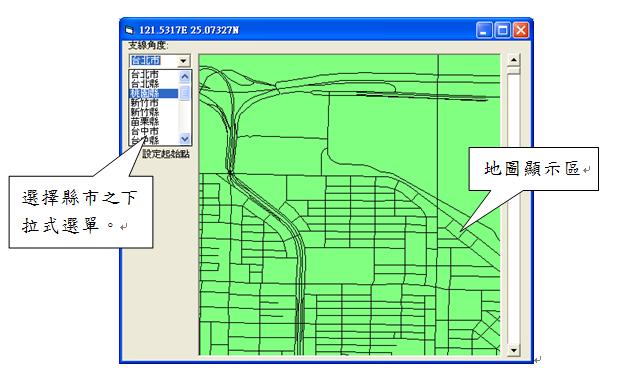Click the application icon in the title bar
This screenshot has width=617, height=370.
(x=129, y=30)
